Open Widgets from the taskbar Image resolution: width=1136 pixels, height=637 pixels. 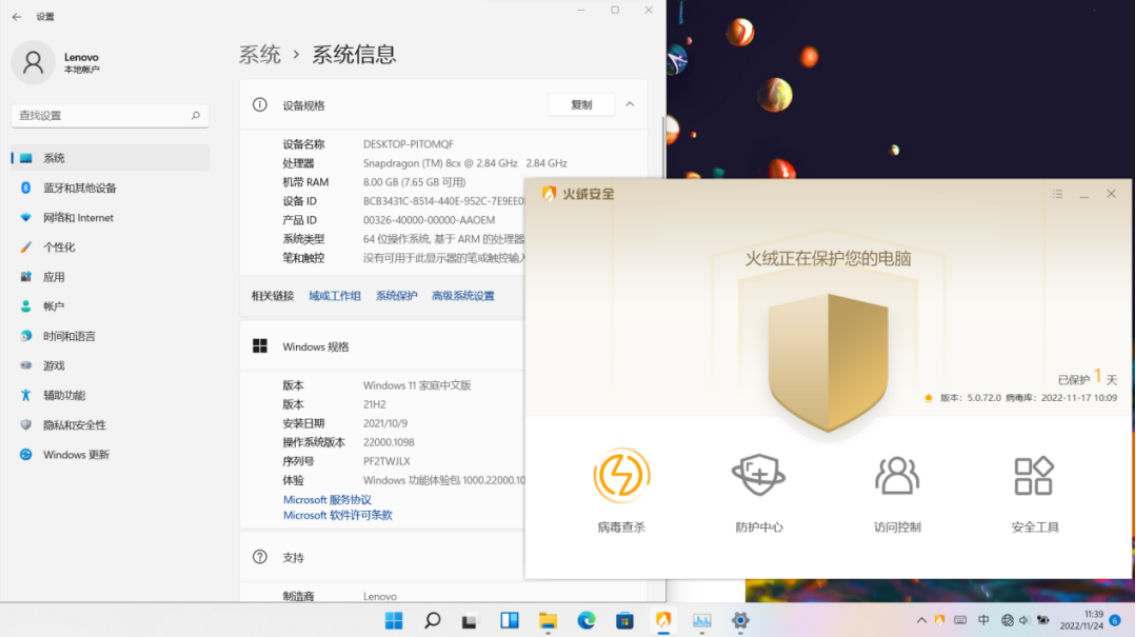coord(509,620)
